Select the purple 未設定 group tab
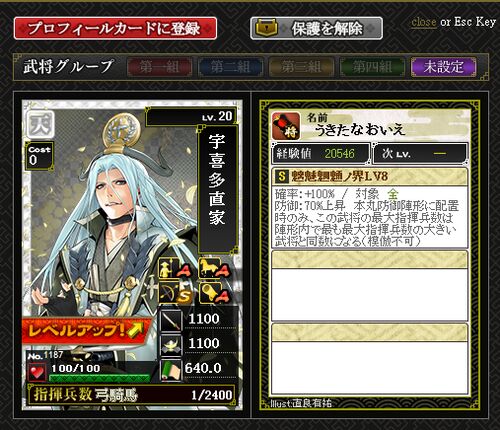 pos(443,67)
